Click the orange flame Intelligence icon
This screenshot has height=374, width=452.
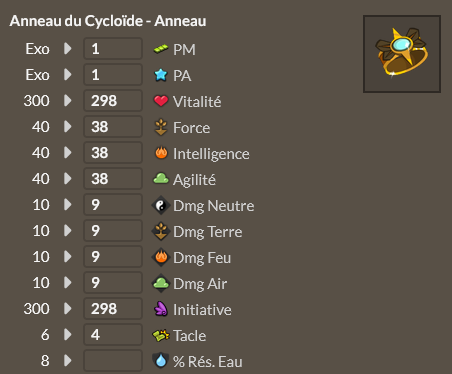coord(161,153)
